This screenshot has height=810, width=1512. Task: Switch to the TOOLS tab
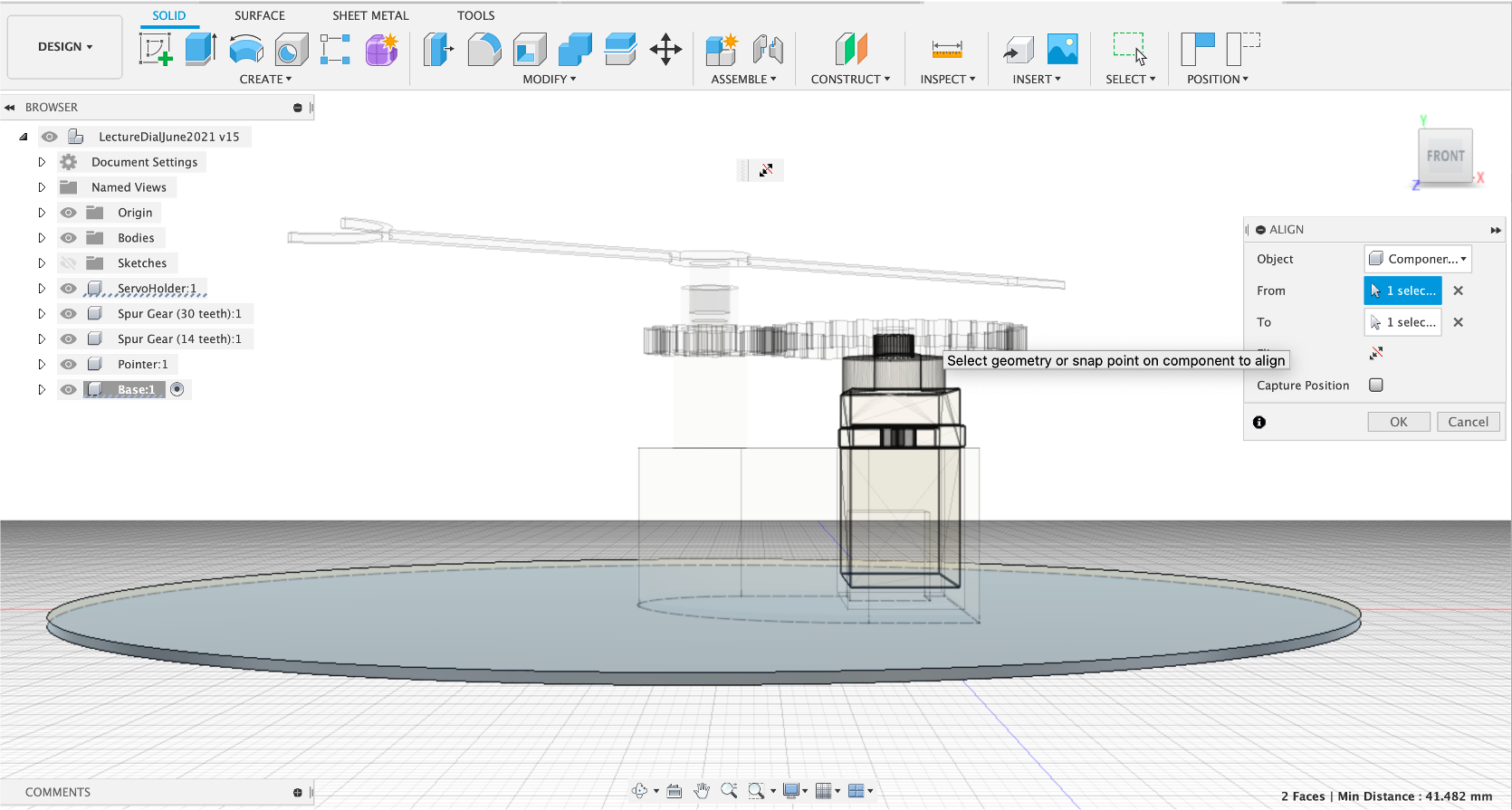point(476,15)
